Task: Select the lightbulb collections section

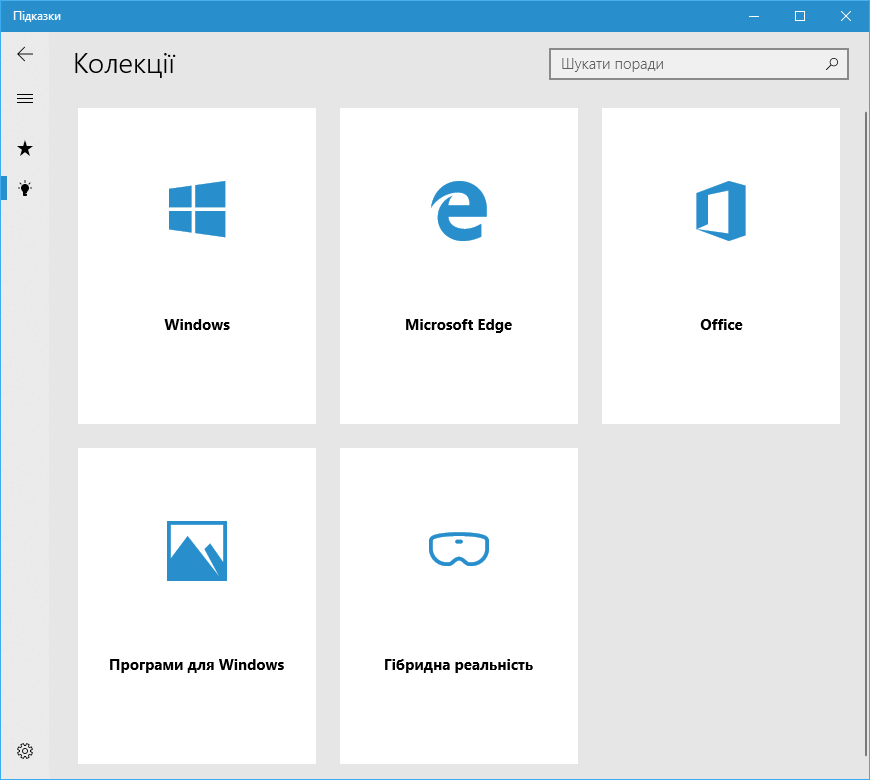Action: [25, 188]
